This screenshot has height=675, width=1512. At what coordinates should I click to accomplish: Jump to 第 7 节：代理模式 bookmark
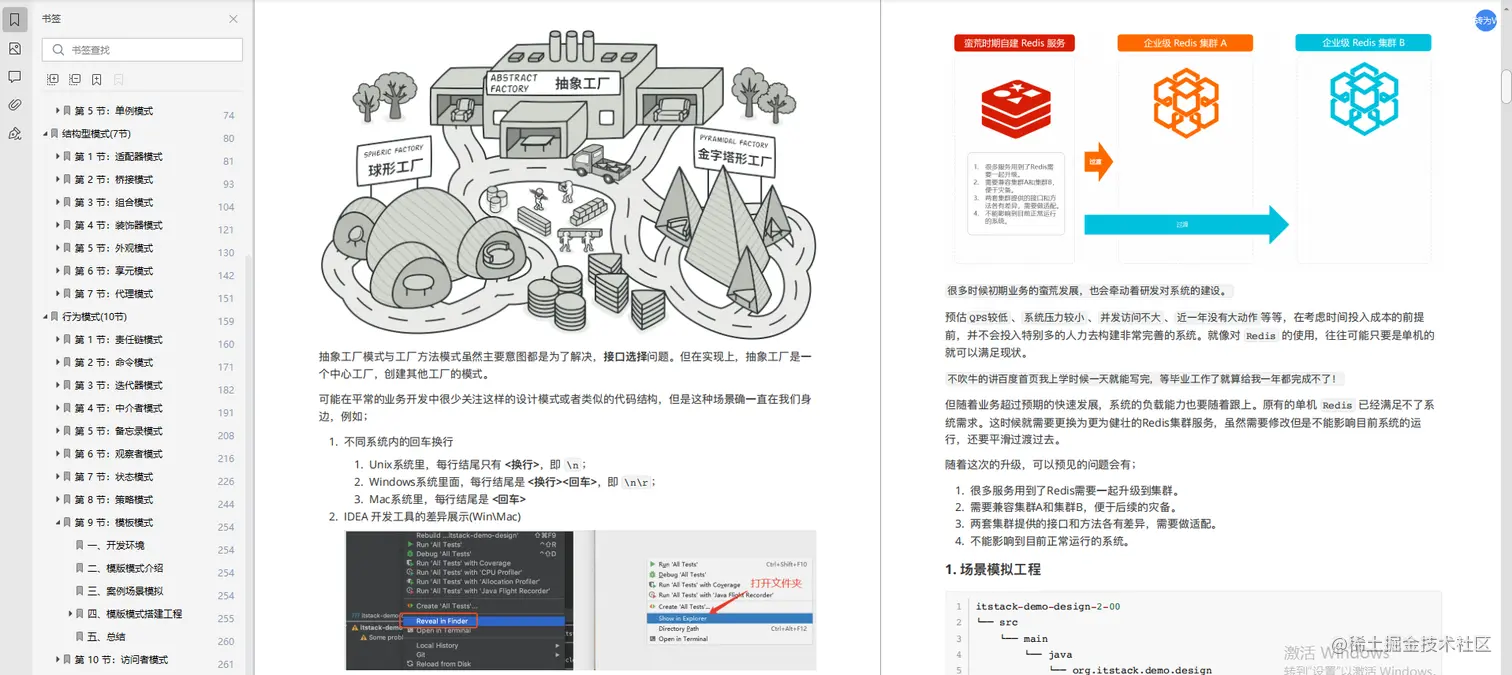[113, 293]
